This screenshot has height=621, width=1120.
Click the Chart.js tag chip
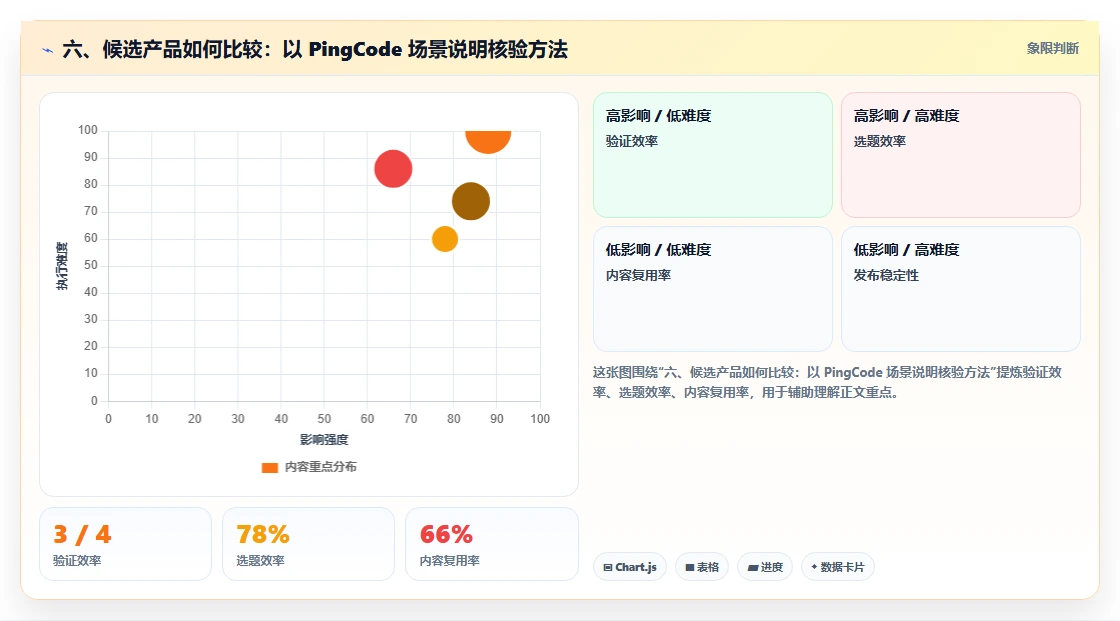(x=629, y=567)
